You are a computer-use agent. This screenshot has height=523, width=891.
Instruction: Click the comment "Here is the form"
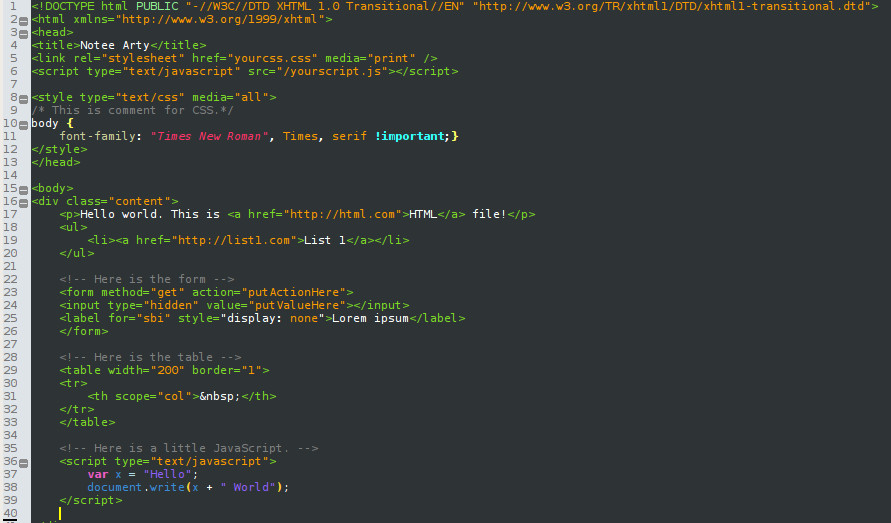(x=147, y=279)
